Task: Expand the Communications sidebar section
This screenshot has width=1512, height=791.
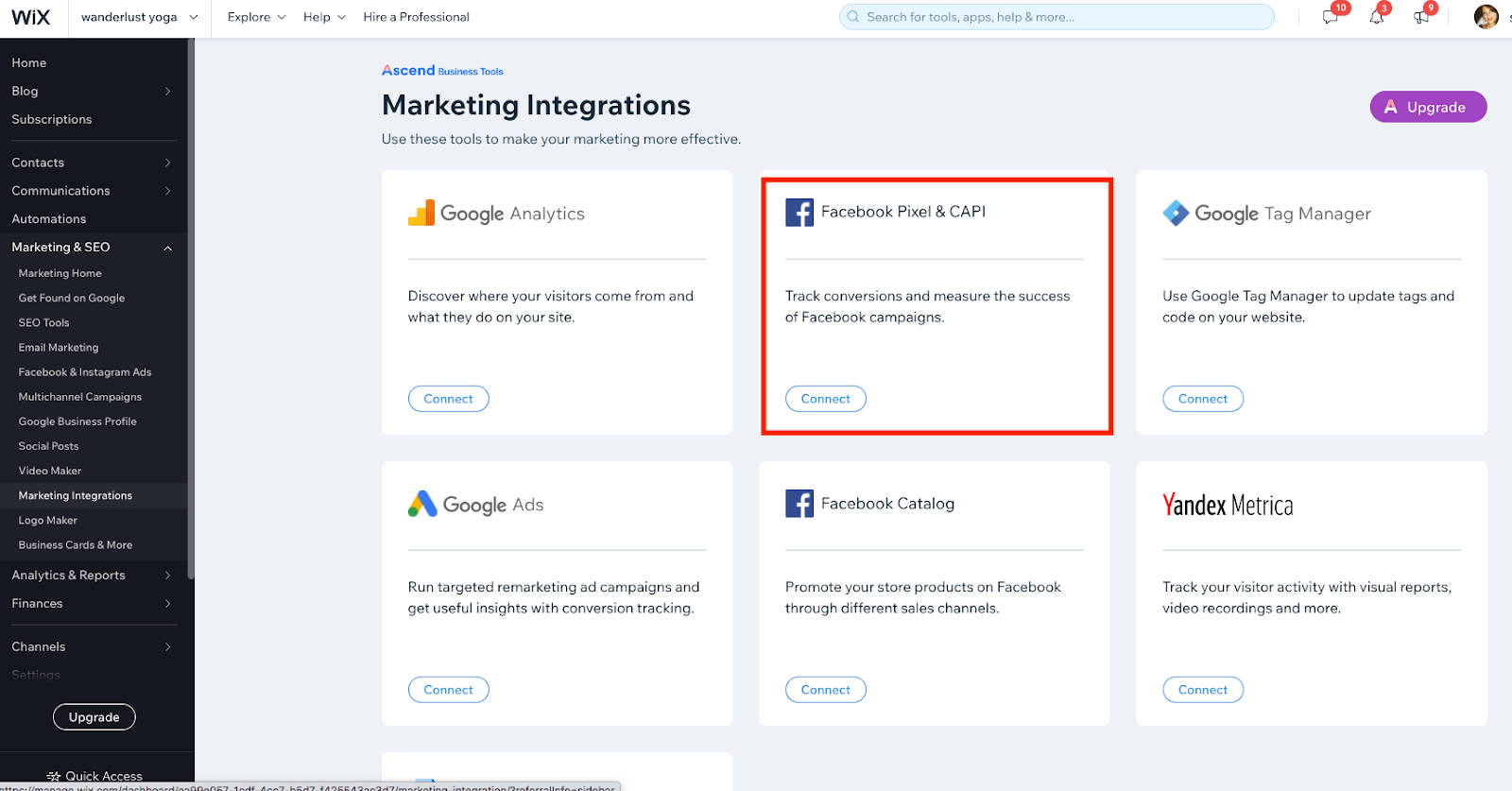Action: click(168, 191)
